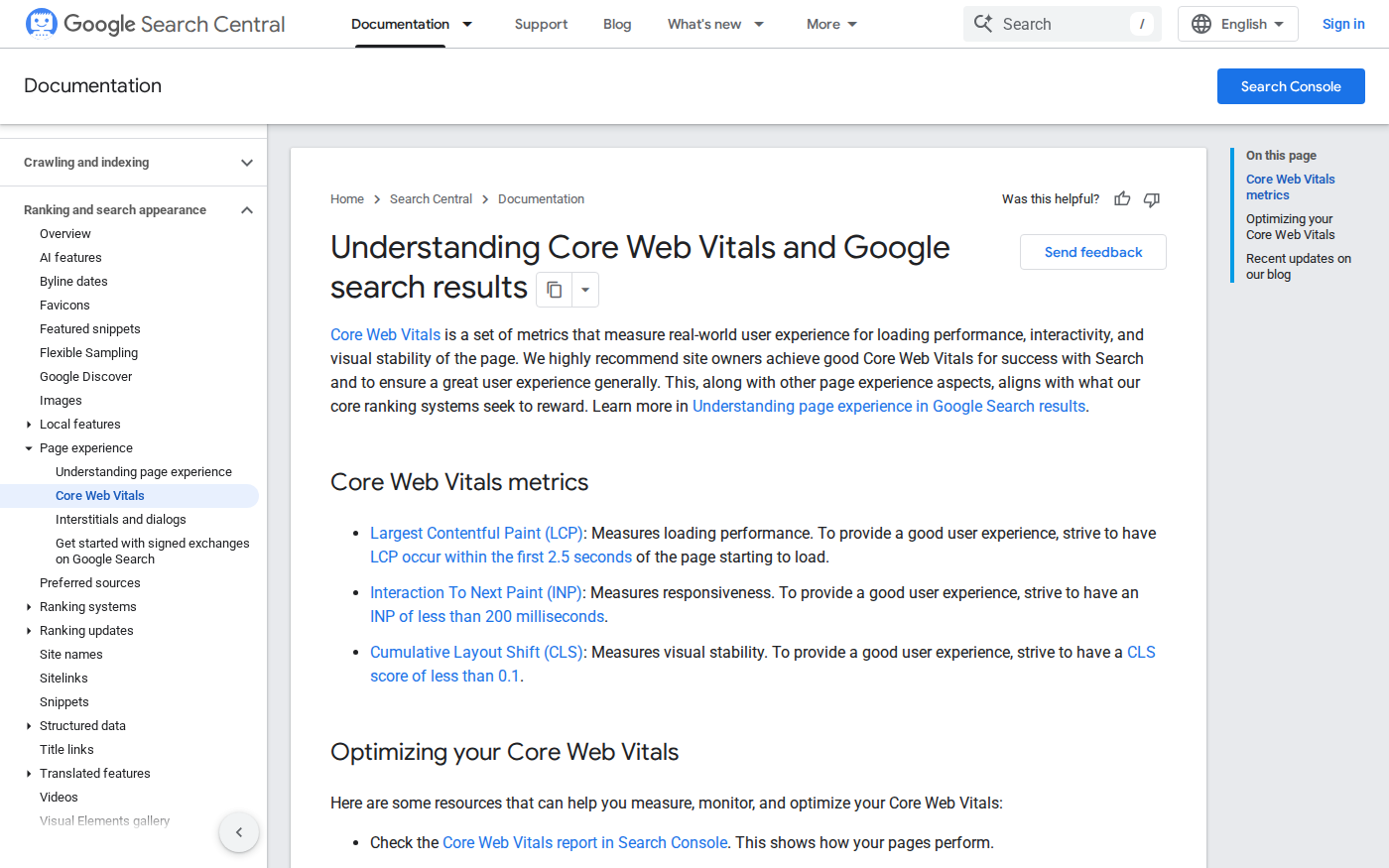
Task: Click the Google Search Central logo
Action: [155, 24]
